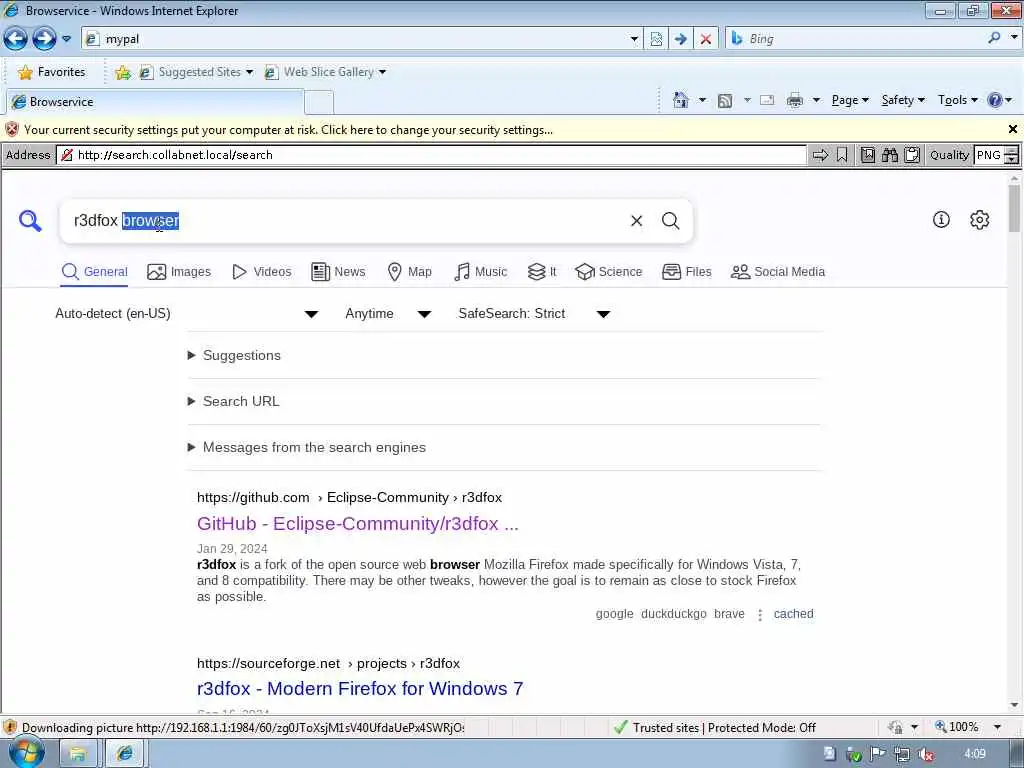
Task: Open the Print dropdown arrow
Action: click(816, 100)
